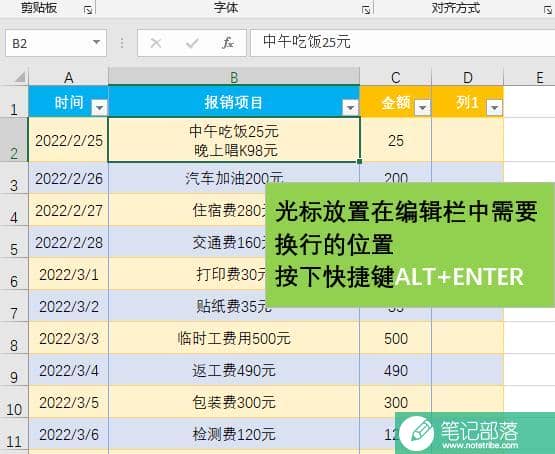Open the 时间 column filter dropdown
This screenshot has width=555, height=454.
point(99,107)
